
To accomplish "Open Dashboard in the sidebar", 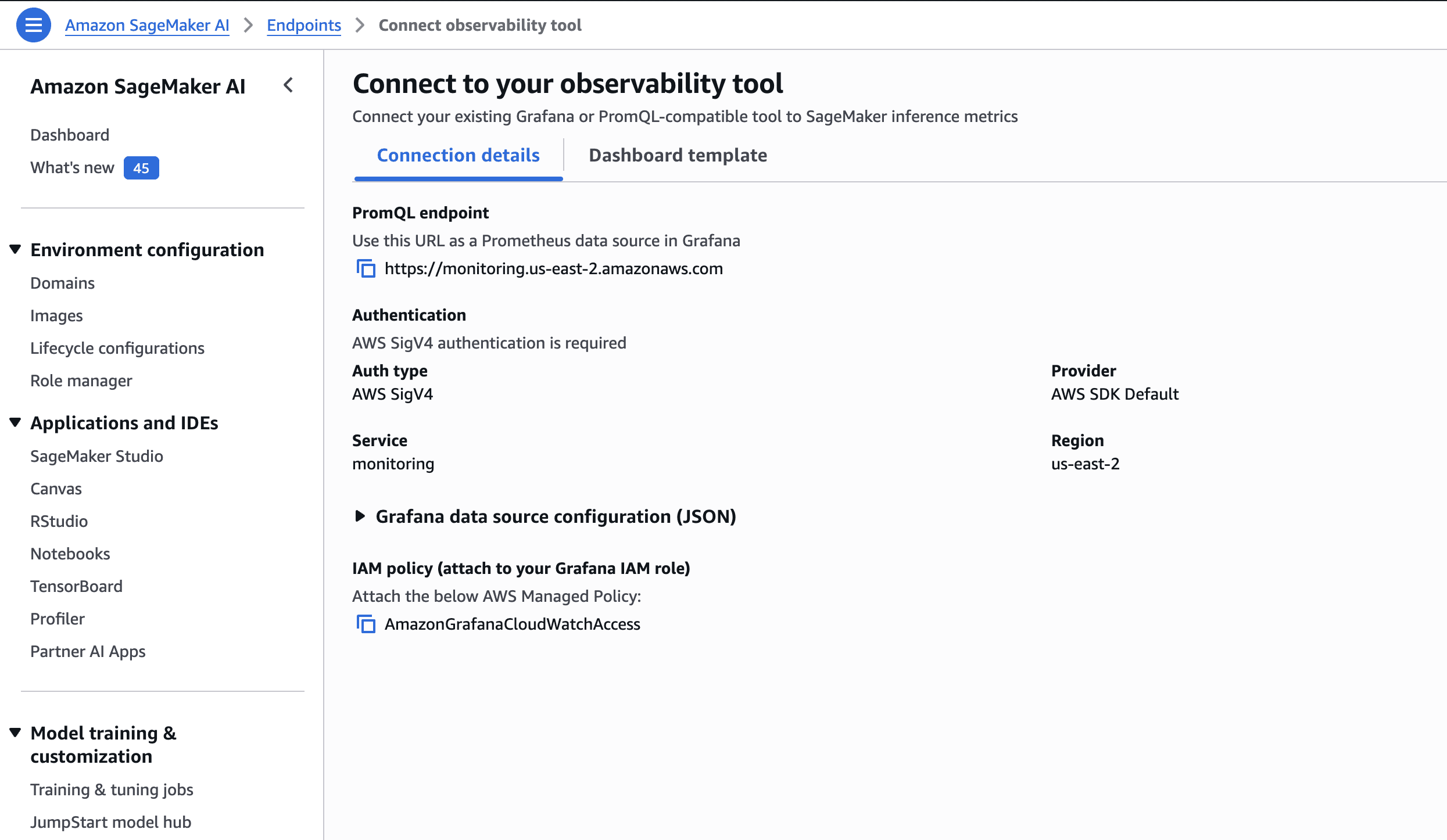I will pyautogui.click(x=70, y=135).
